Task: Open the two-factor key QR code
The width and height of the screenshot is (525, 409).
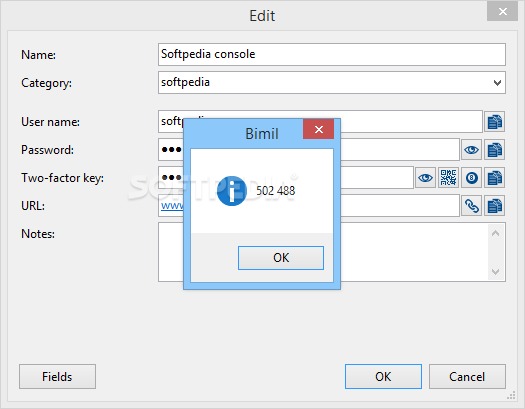Action: (x=448, y=178)
